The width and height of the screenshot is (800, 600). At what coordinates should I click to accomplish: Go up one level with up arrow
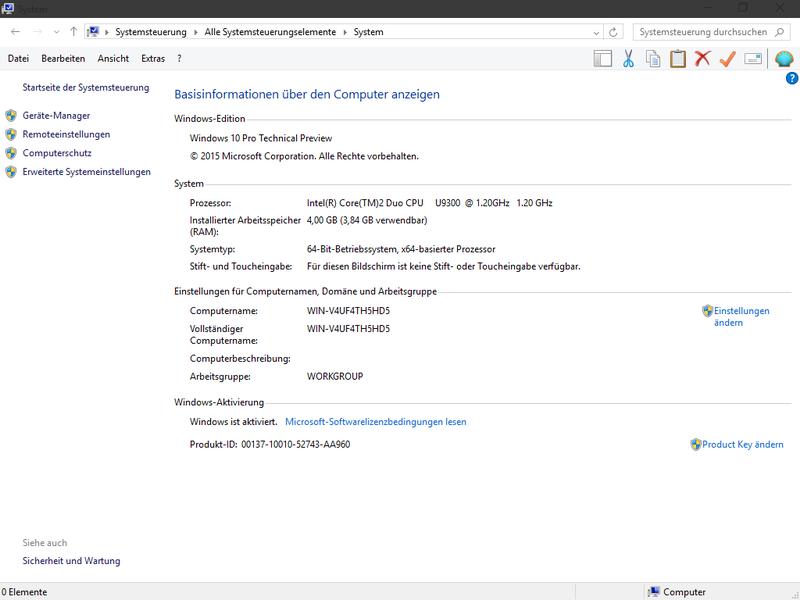(73, 32)
